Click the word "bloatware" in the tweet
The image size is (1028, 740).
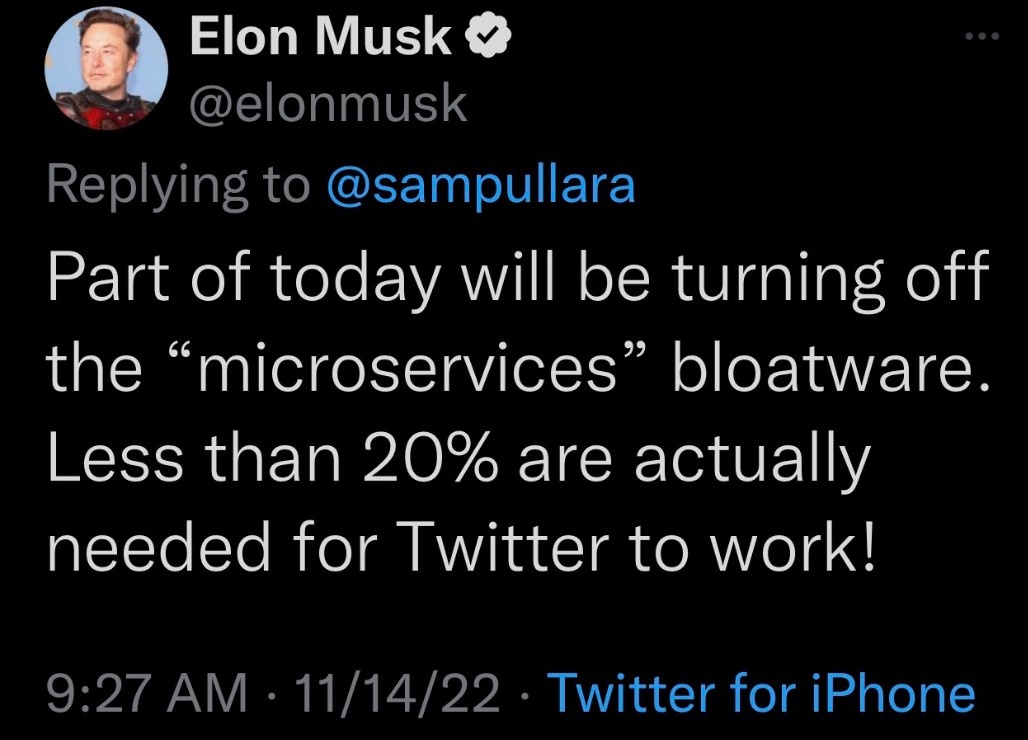point(828,371)
